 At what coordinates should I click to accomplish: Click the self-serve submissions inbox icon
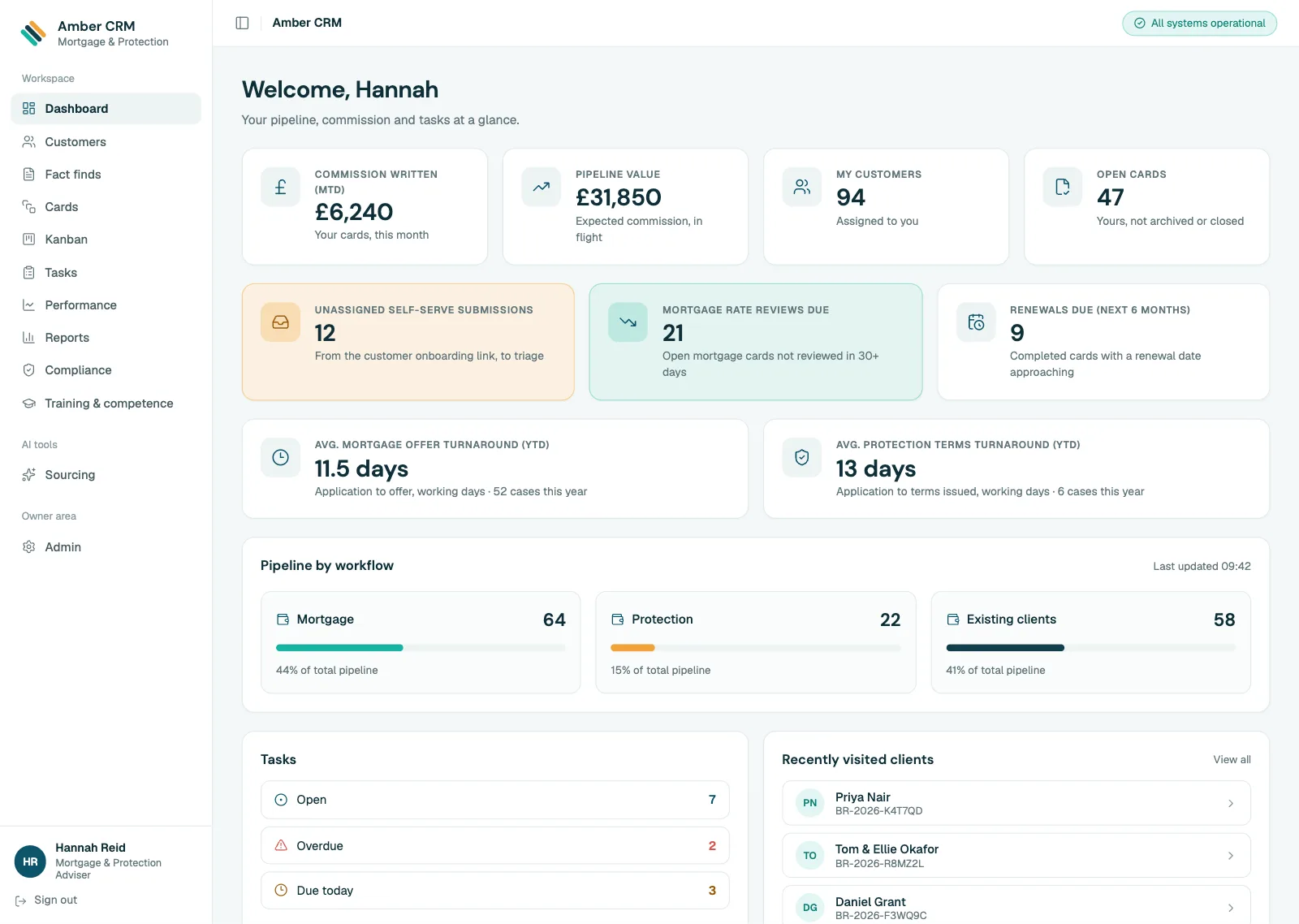[x=280, y=322]
